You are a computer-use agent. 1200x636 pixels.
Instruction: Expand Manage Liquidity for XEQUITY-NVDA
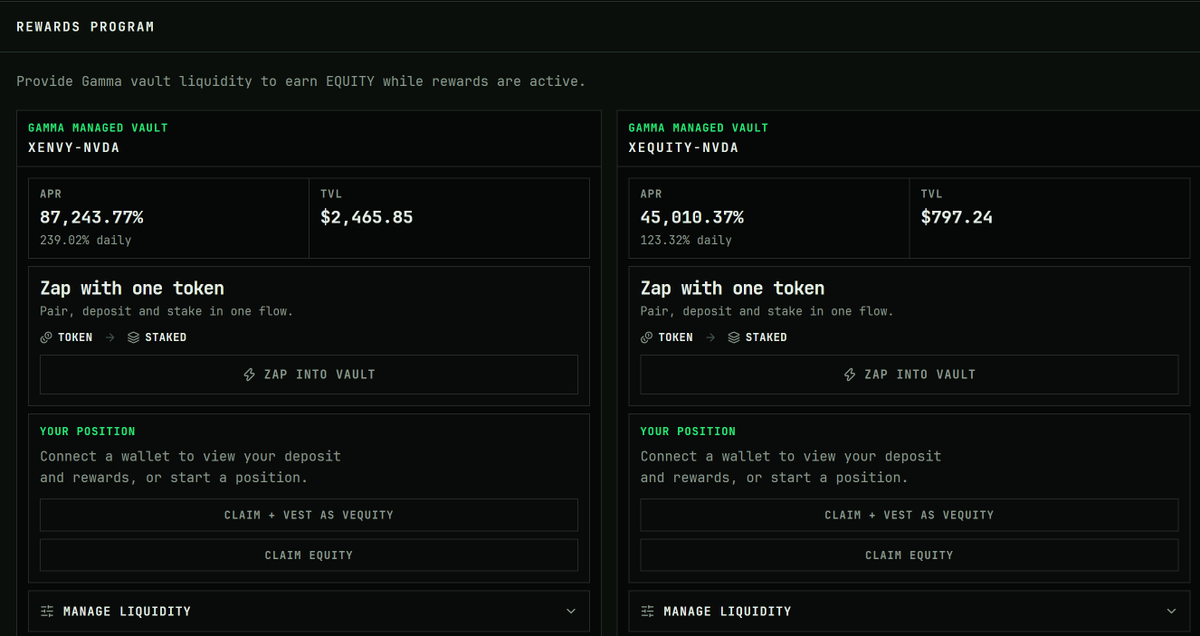tap(909, 611)
